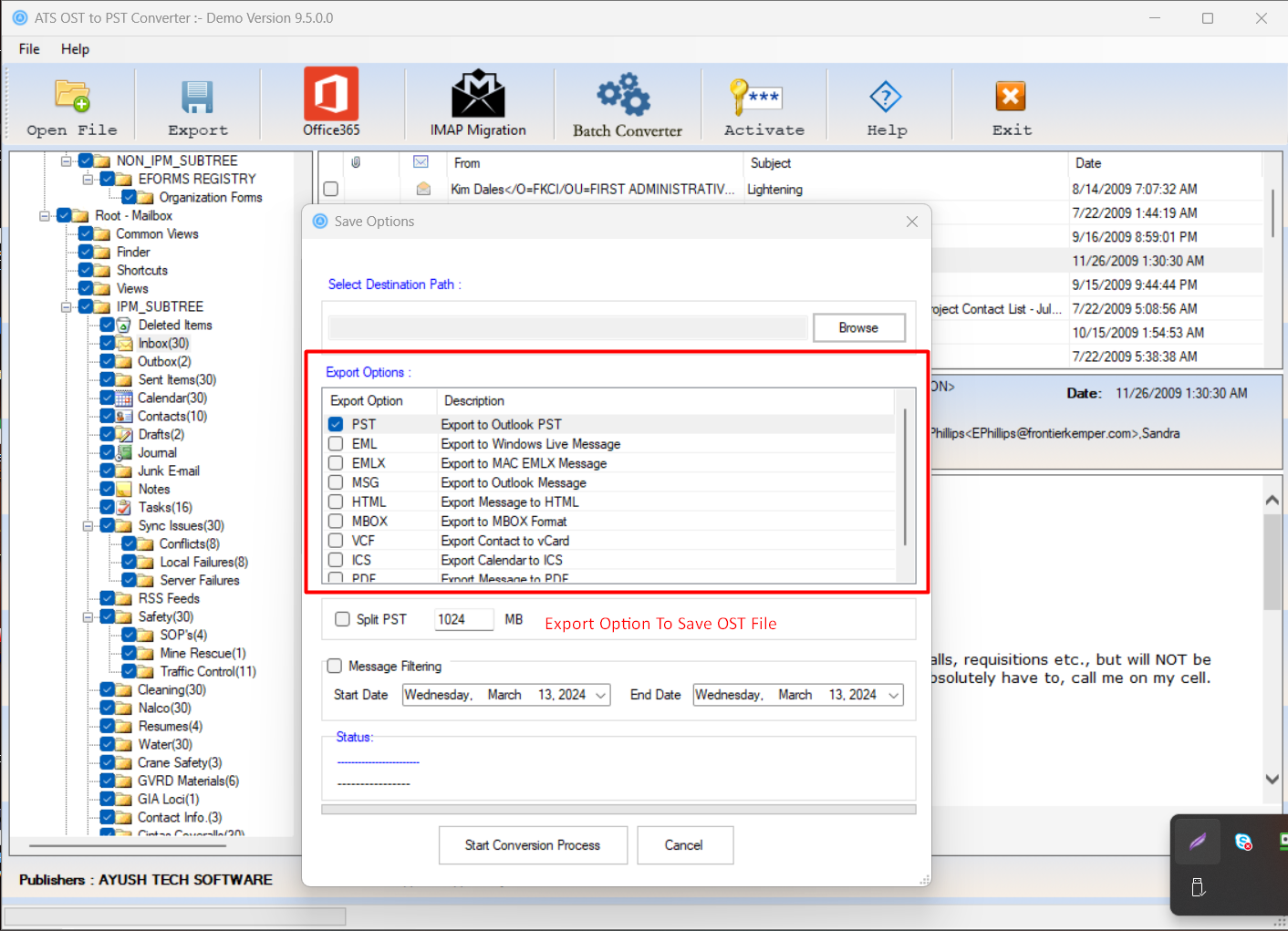This screenshot has width=1288, height=931.
Task: Open the File menu
Action: tap(29, 49)
